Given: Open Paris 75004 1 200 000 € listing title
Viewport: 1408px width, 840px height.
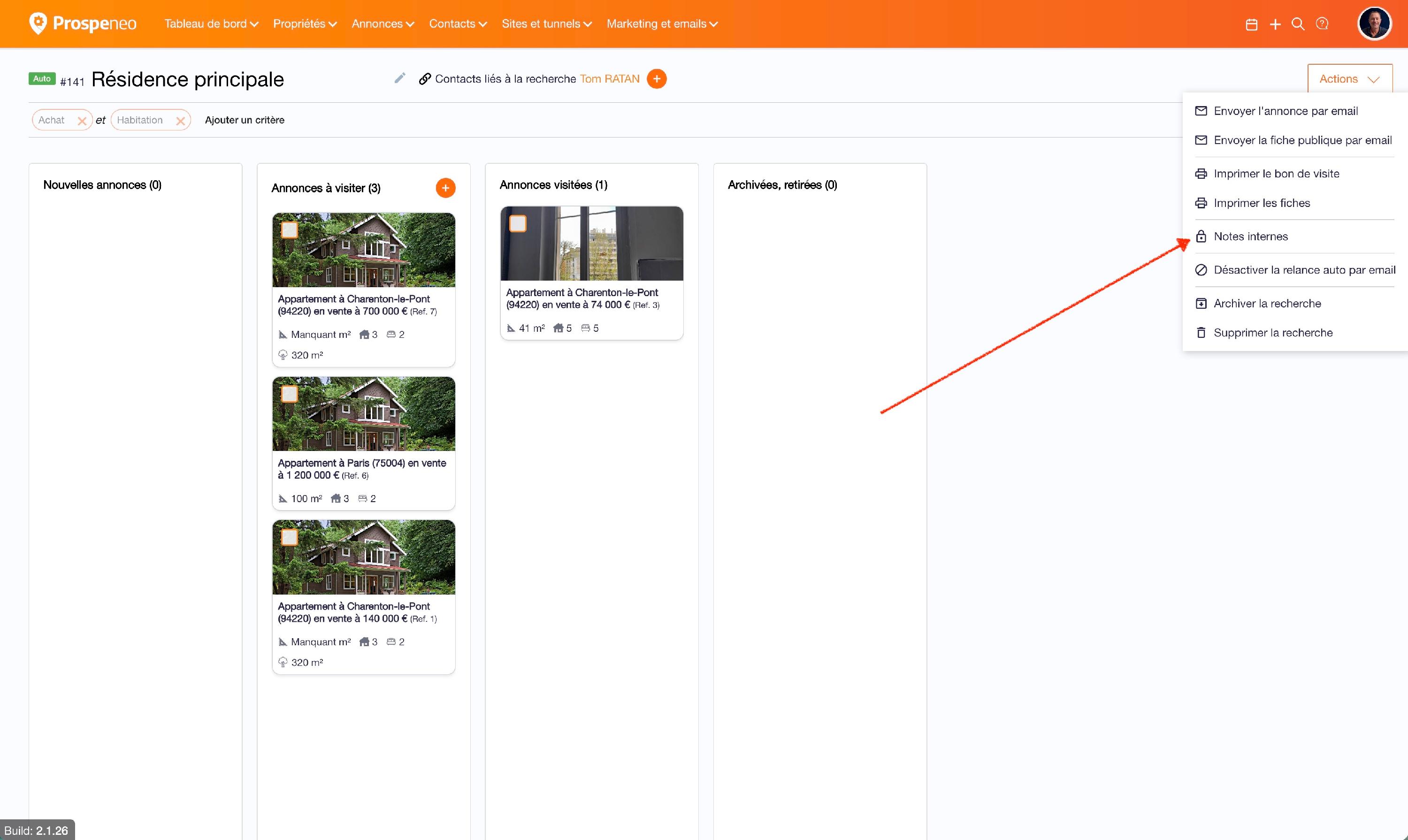Looking at the screenshot, I should click(362, 469).
